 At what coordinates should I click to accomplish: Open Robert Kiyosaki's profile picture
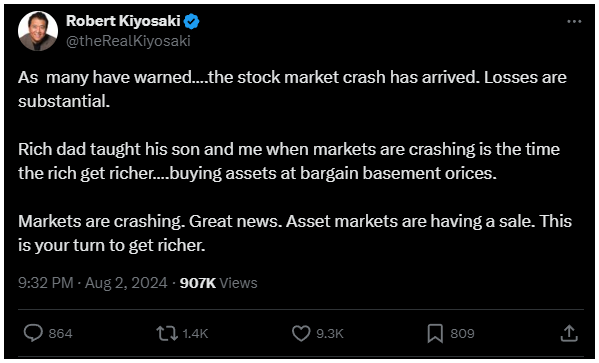(38, 31)
